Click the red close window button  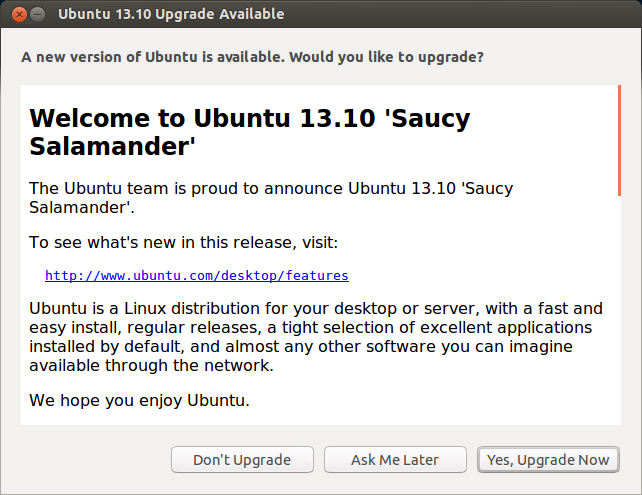pos(19,14)
